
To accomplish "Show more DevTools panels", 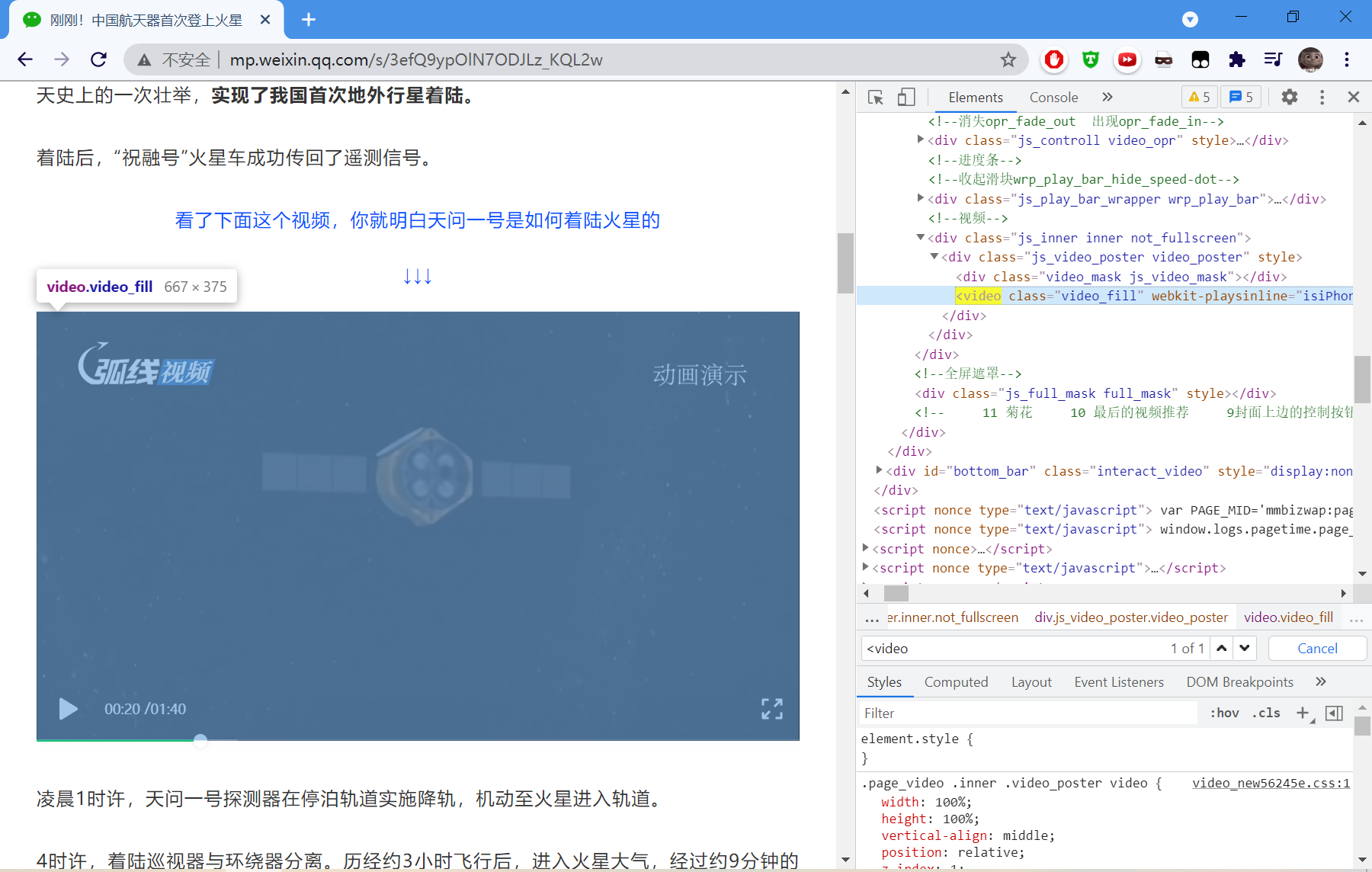I will point(1108,97).
